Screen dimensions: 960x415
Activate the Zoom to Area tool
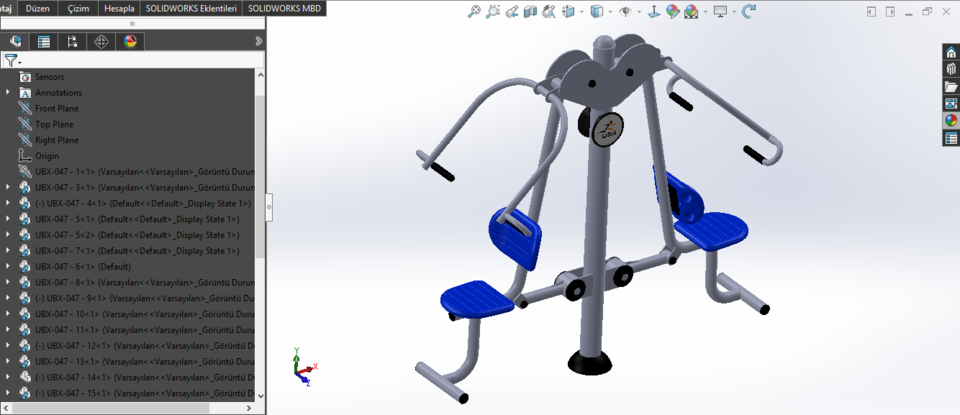[x=493, y=11]
